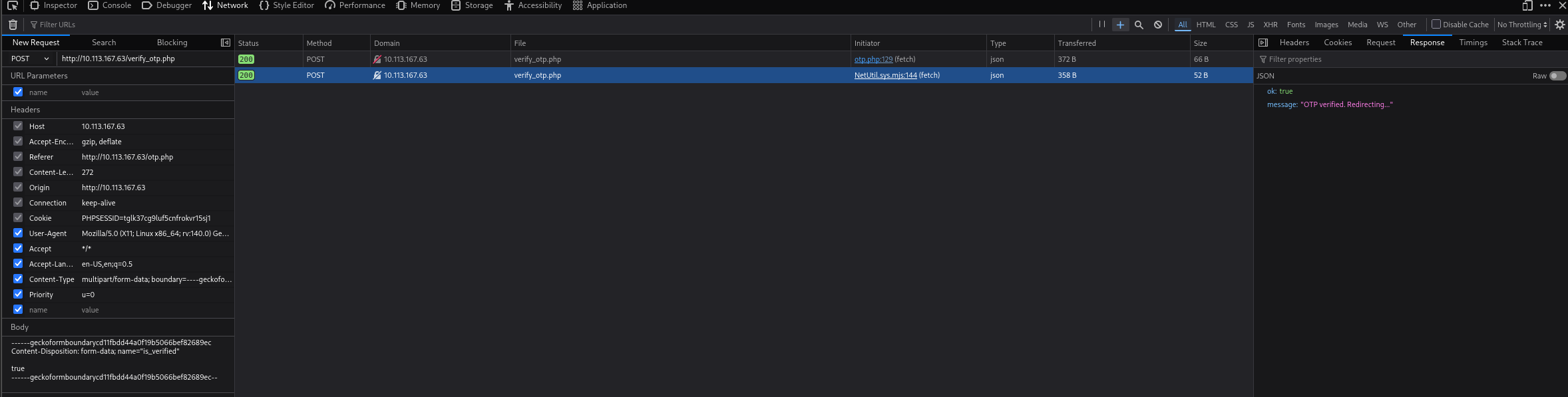
Task: Open the No Throttling dropdown
Action: coord(1522,25)
